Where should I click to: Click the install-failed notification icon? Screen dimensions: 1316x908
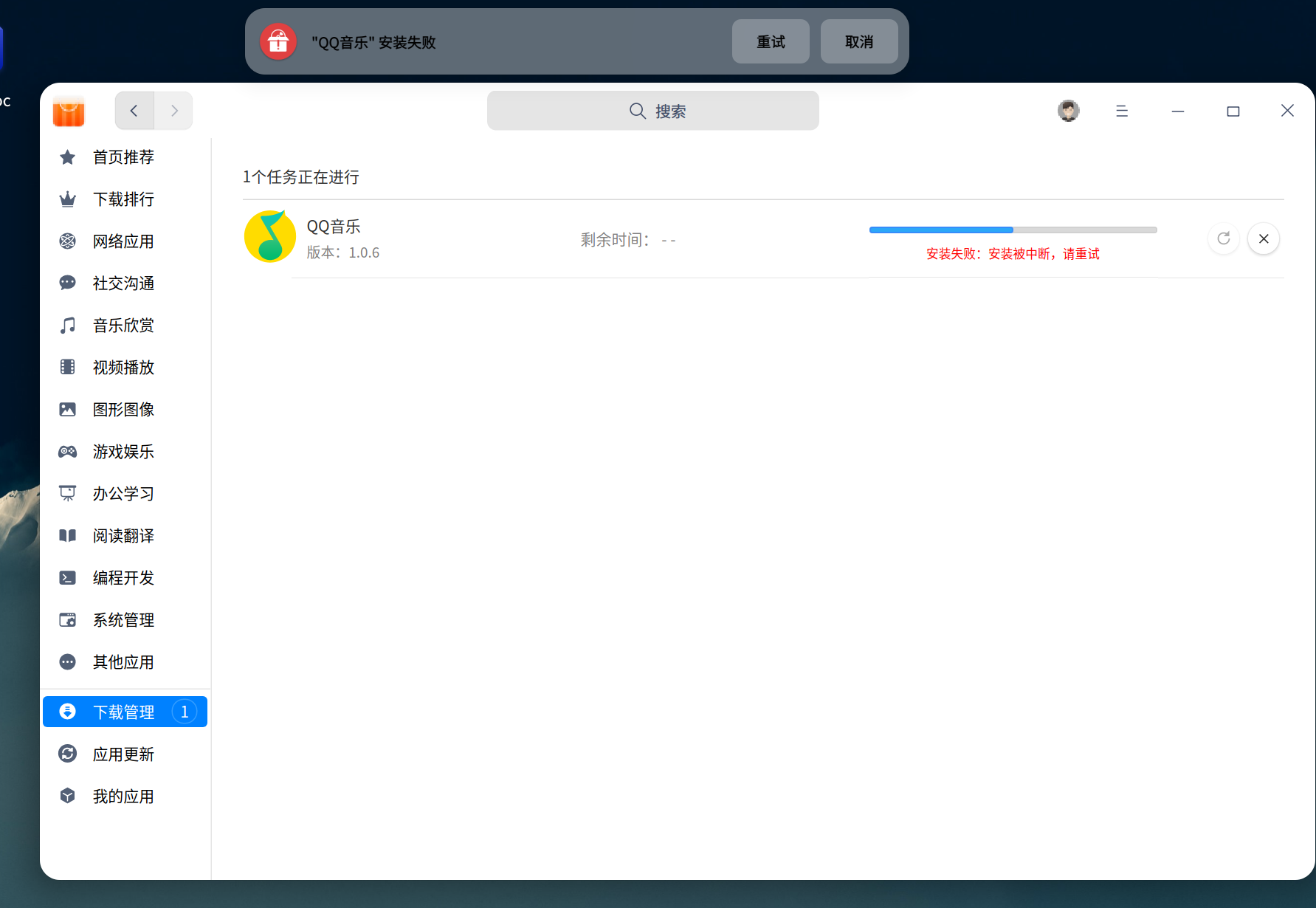(278, 42)
